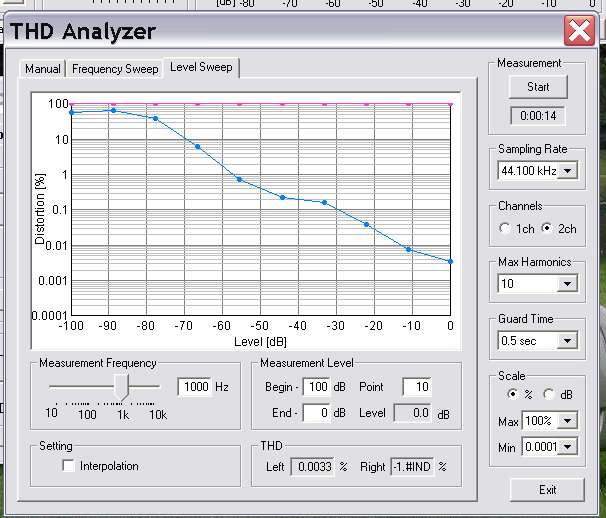The width and height of the screenshot is (606, 518).
Task: Click the Right THD value -1.#IND
Action: pyautogui.click(x=412, y=467)
